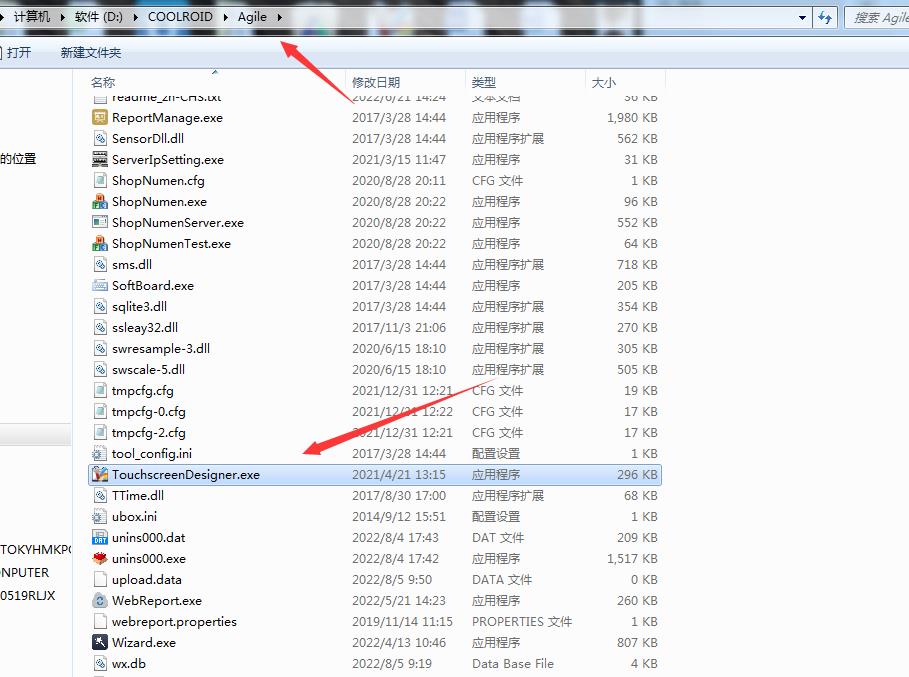Image resolution: width=909 pixels, height=677 pixels.
Task: Click the unins000.dat file icon
Action: 100,538
